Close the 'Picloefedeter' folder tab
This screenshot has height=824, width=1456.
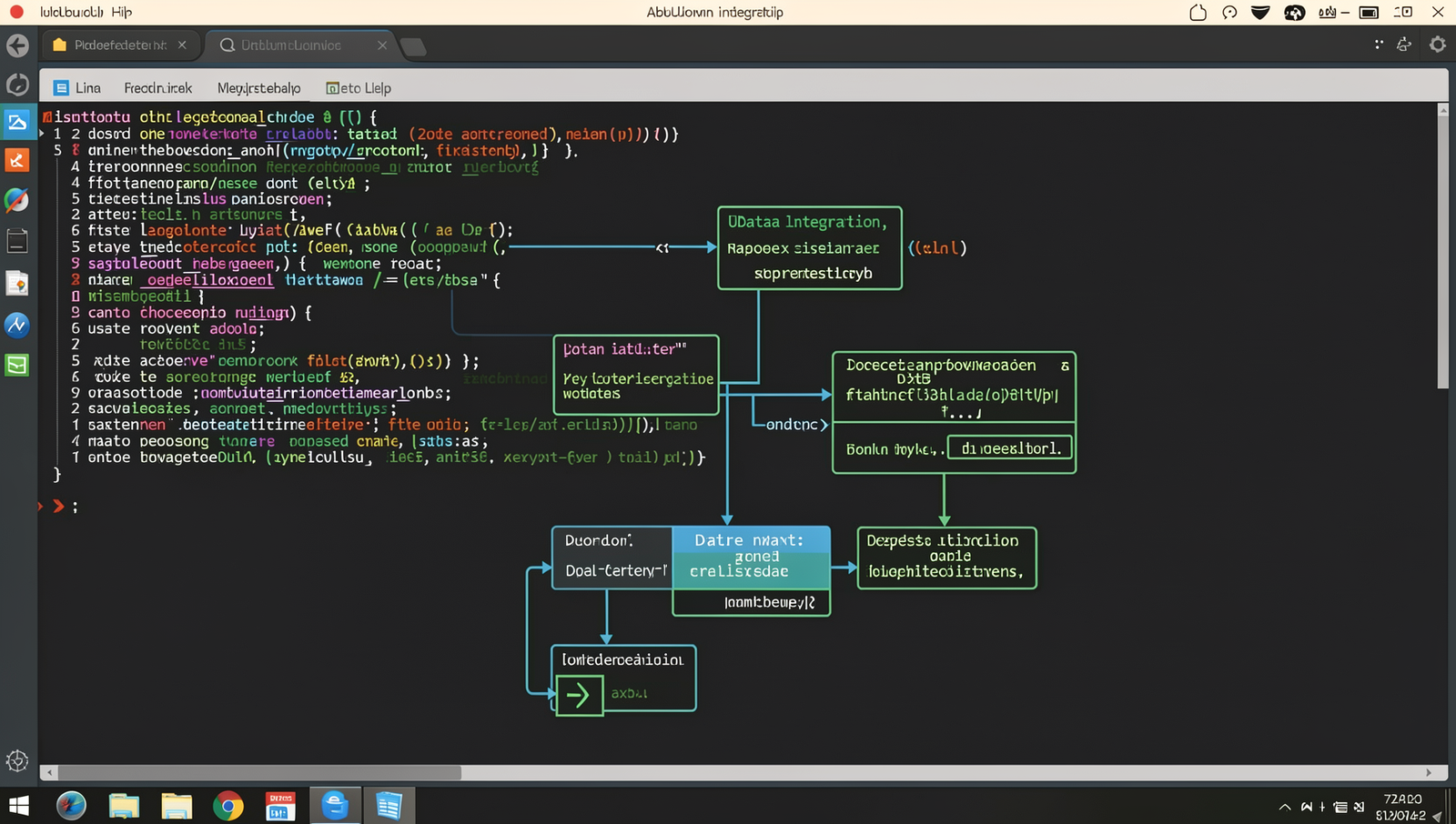pos(182,45)
